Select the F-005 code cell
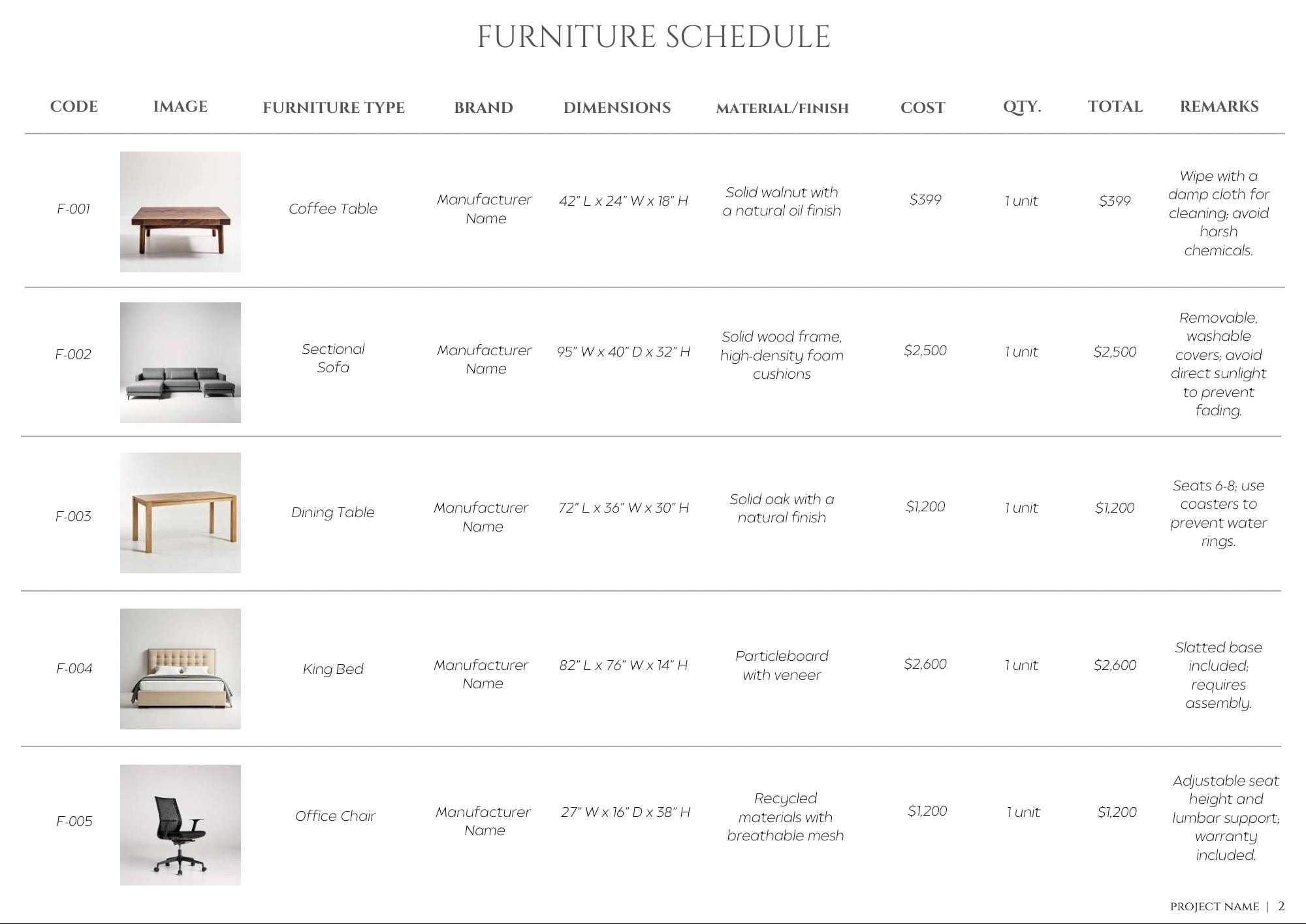 tap(74, 821)
